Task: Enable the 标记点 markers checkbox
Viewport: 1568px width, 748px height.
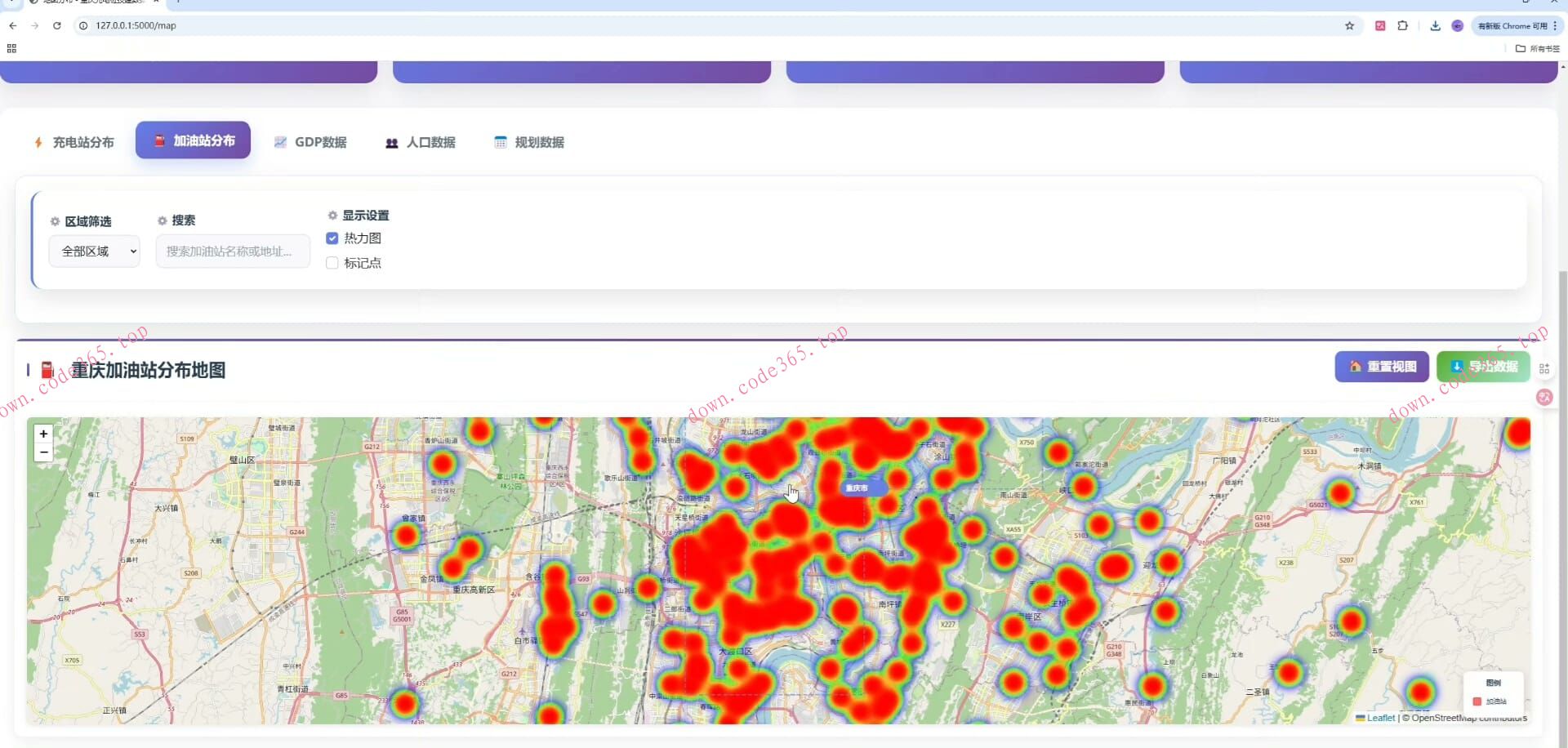Action: (332, 263)
